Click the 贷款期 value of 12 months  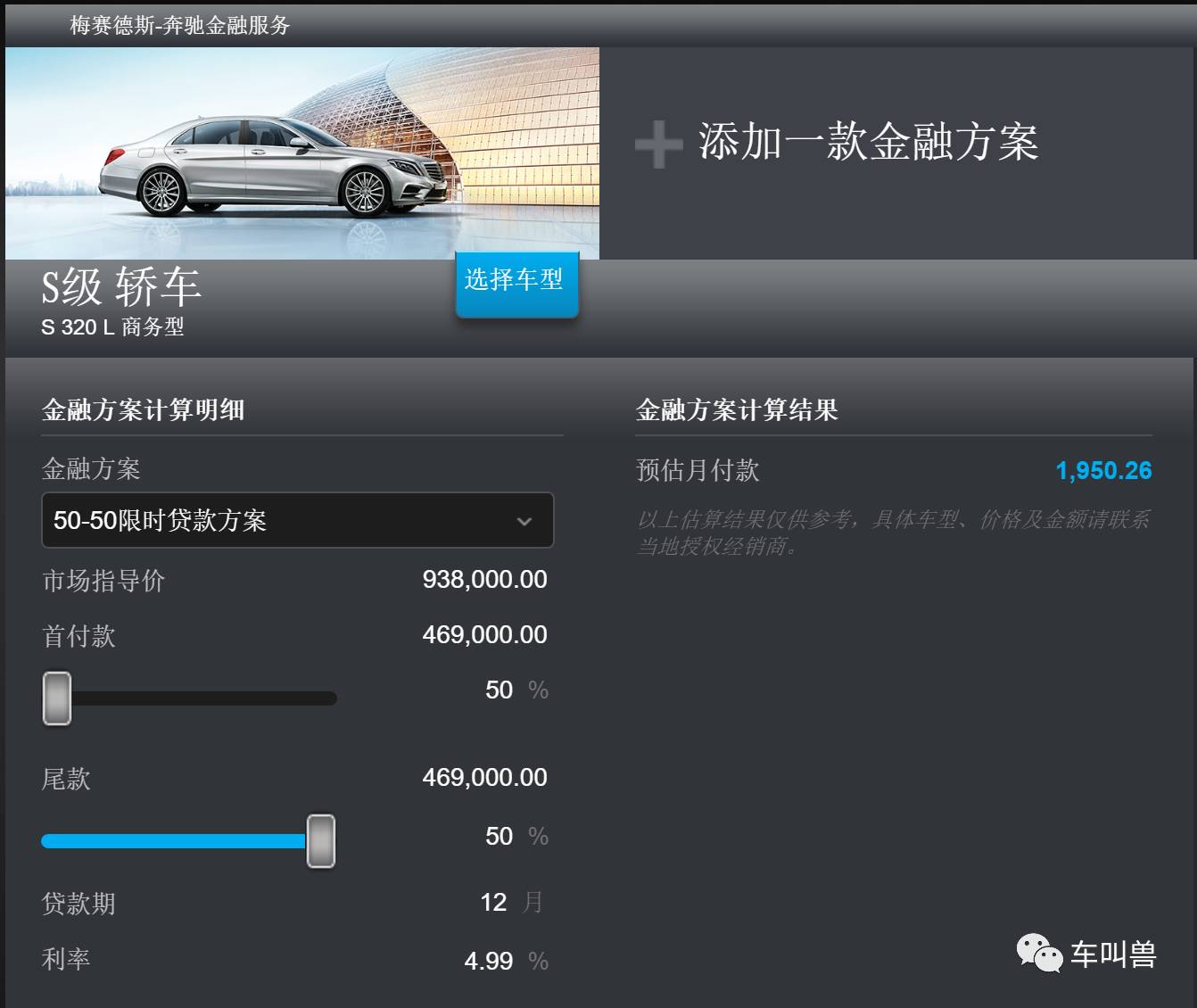[493, 903]
